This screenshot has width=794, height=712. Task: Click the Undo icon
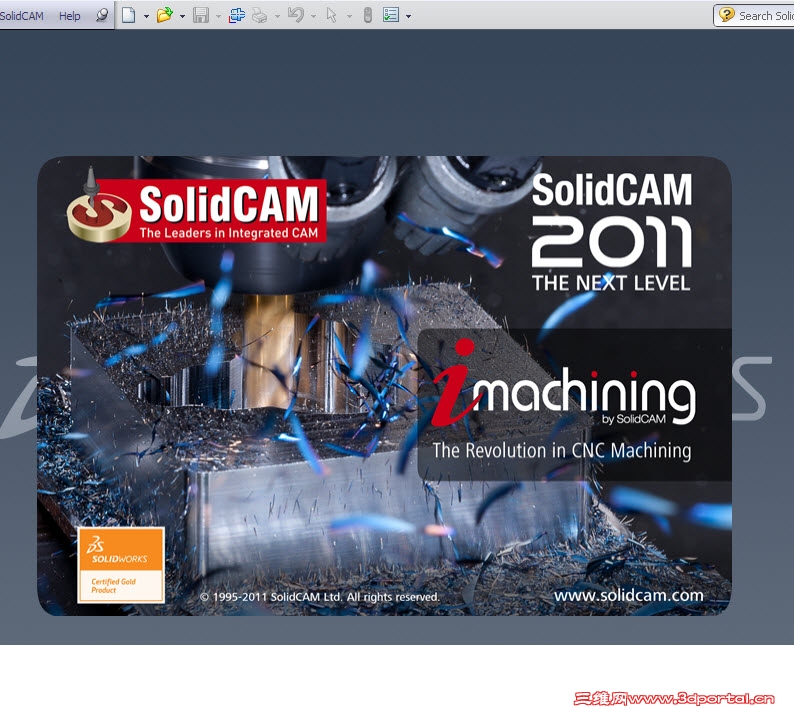(296, 15)
